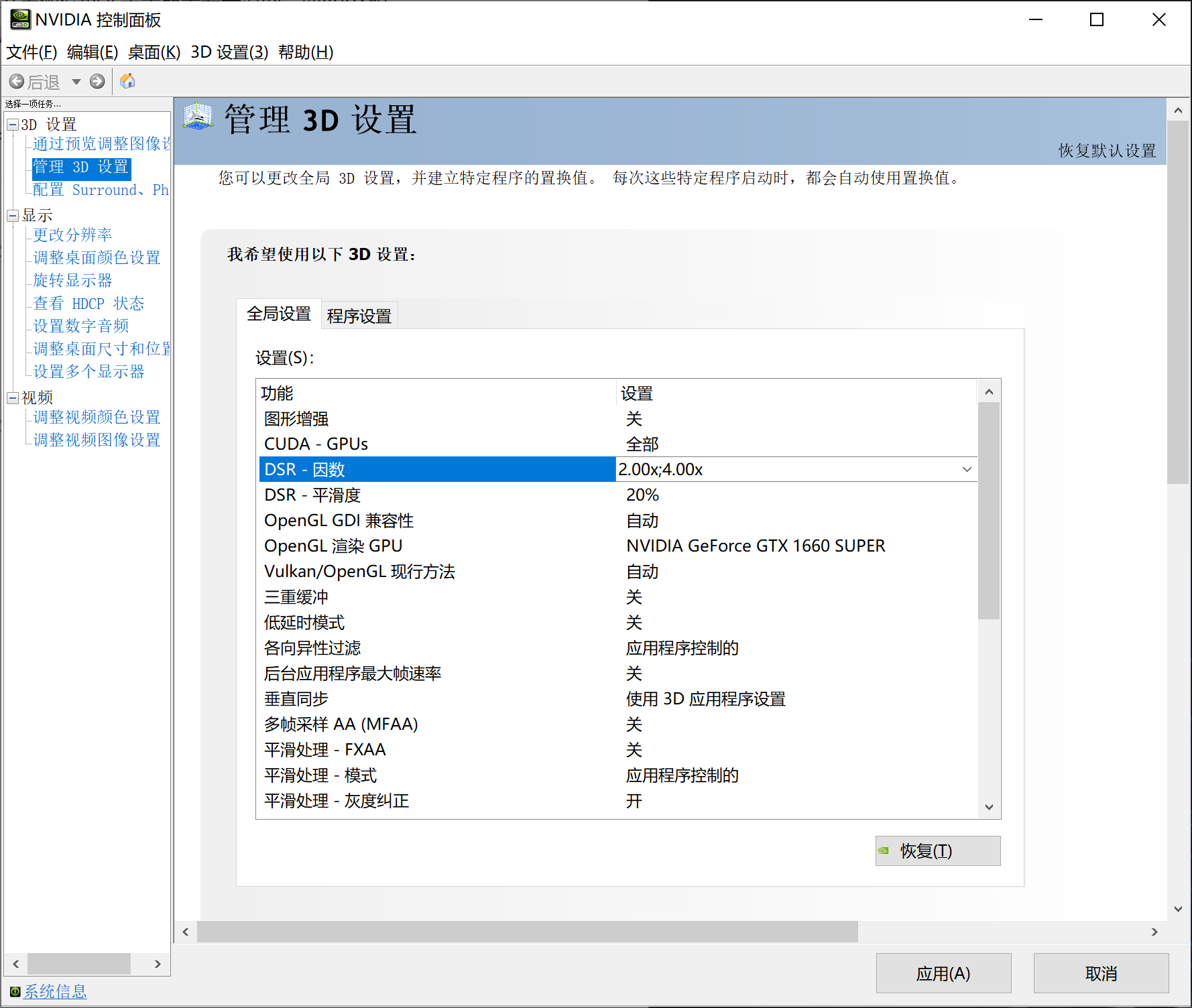Click the 应用(A) button
This screenshot has height=1008, width=1192.
tap(943, 973)
